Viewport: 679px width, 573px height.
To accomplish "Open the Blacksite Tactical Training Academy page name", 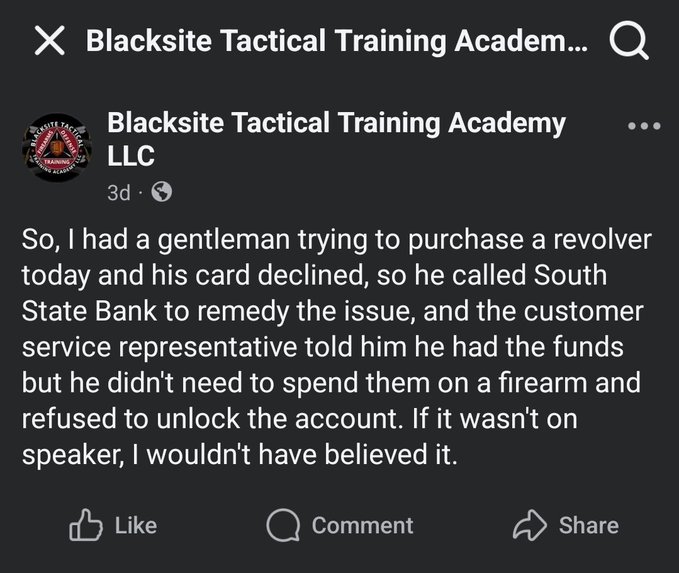I will pyautogui.click(x=336, y=124).
